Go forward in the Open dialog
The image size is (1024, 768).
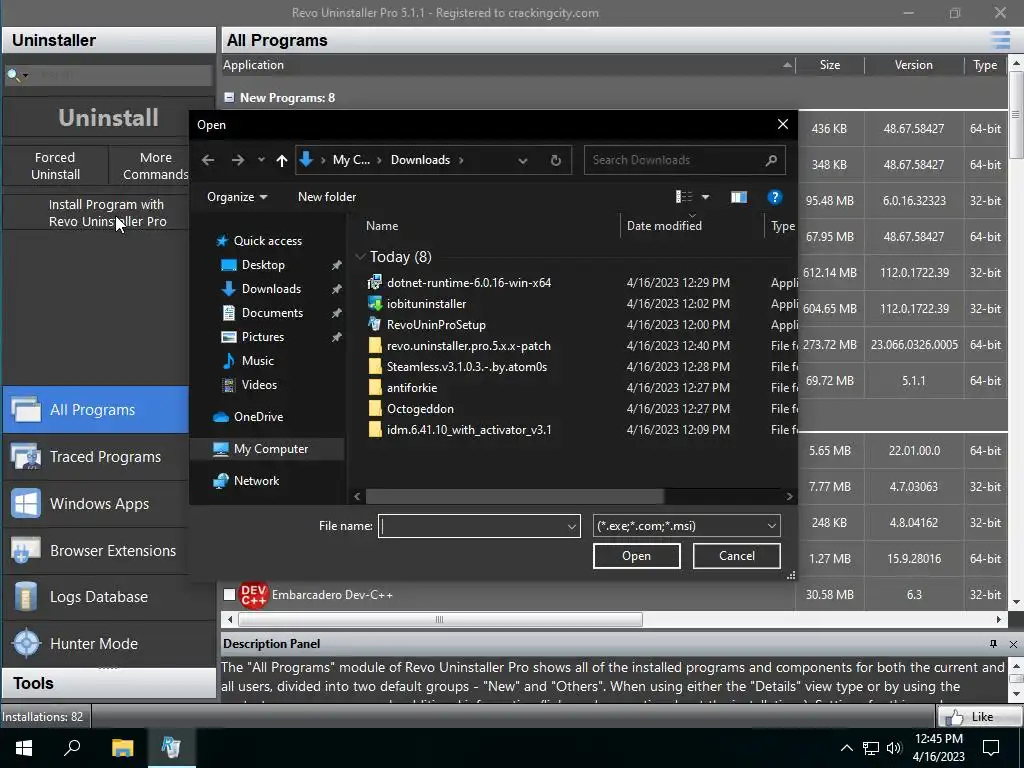pyautogui.click(x=238, y=160)
